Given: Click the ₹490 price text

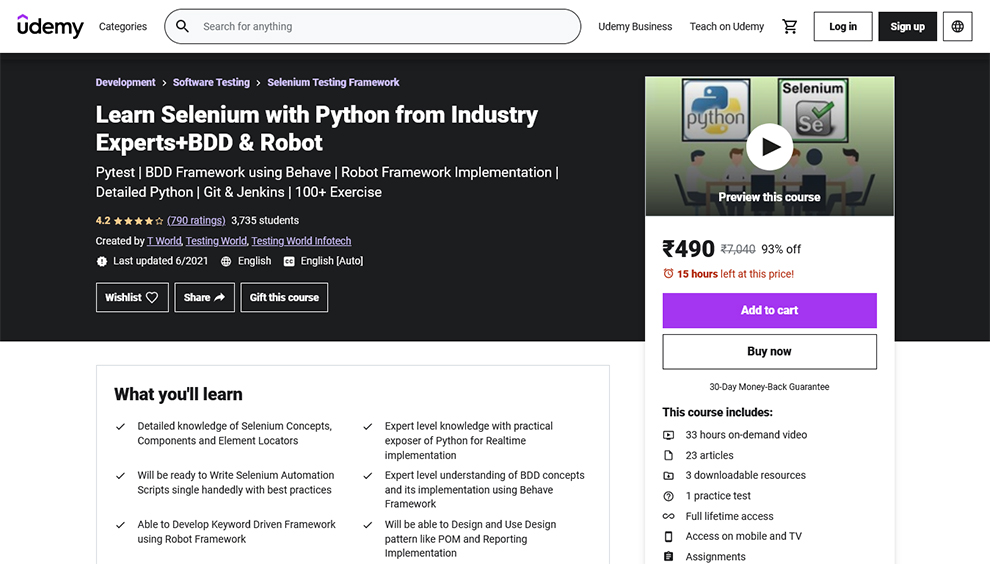Looking at the screenshot, I should (688, 249).
